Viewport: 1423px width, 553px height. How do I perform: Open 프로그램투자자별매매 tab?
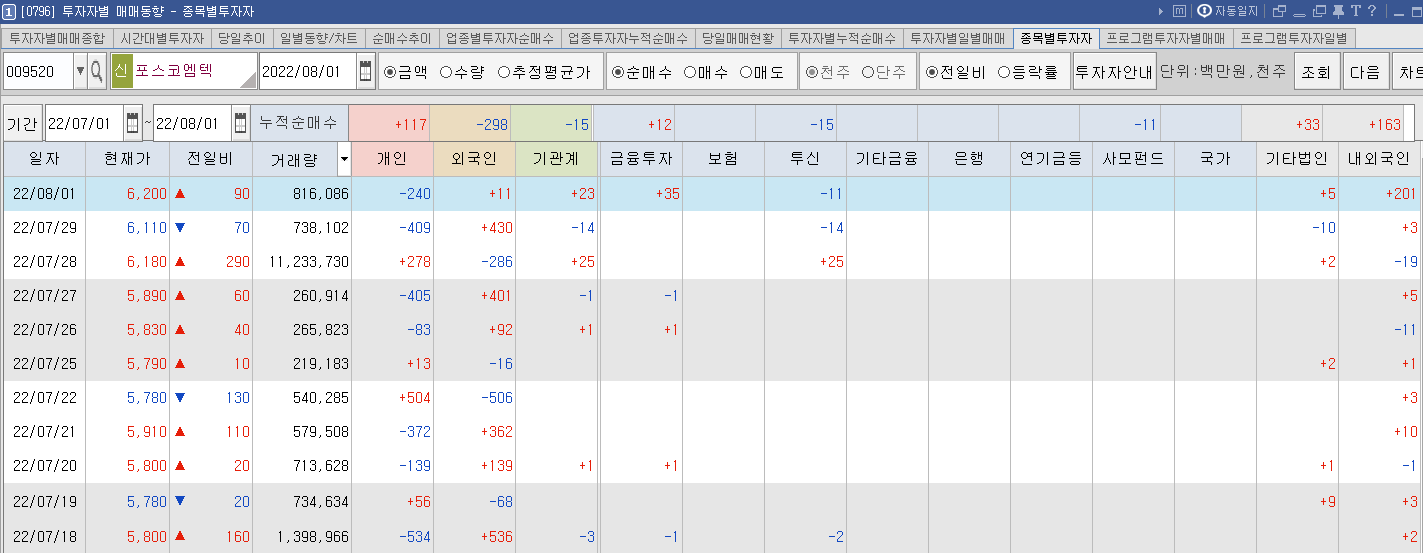click(x=1166, y=39)
